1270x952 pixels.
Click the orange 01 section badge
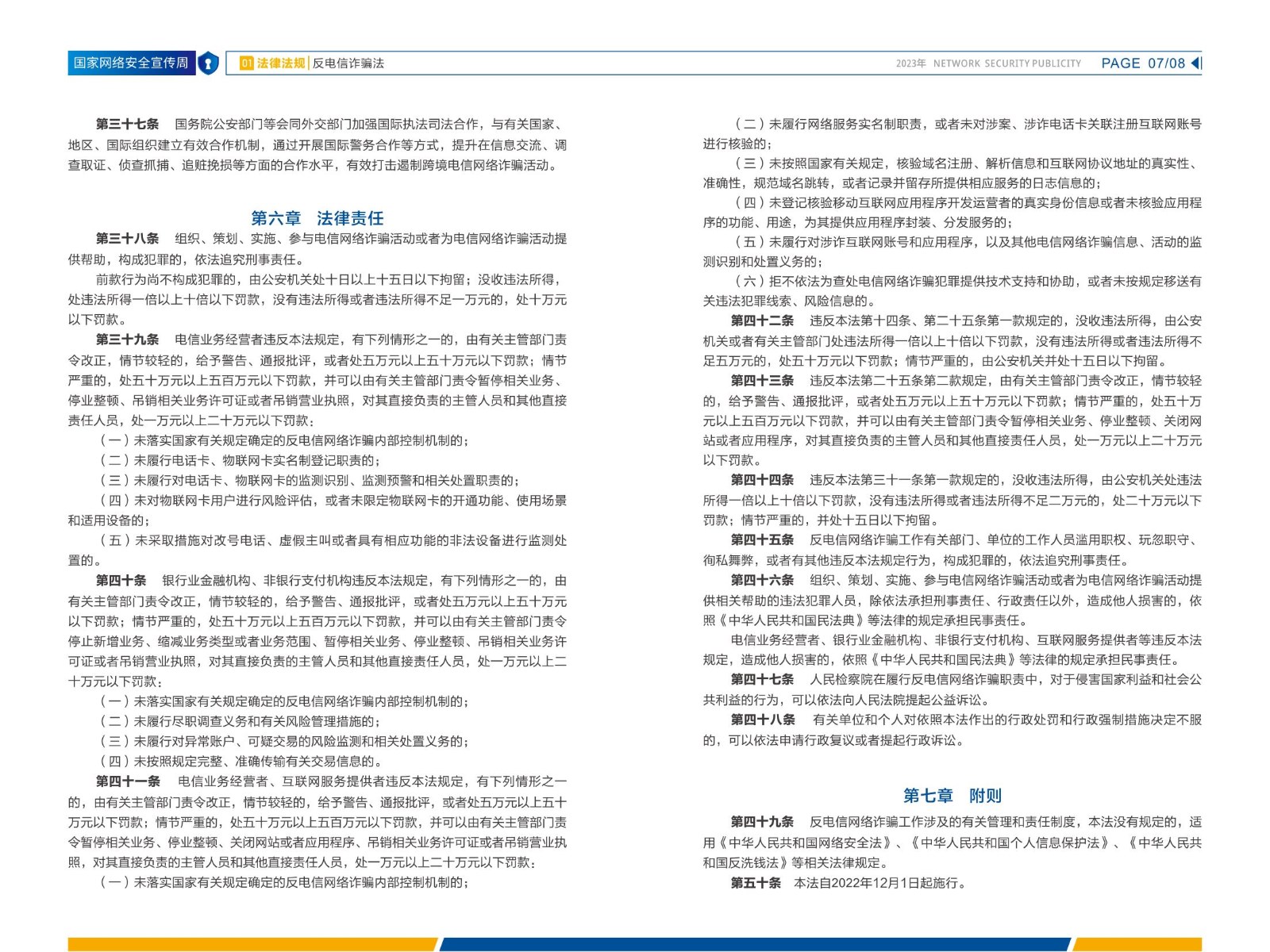click(246, 63)
